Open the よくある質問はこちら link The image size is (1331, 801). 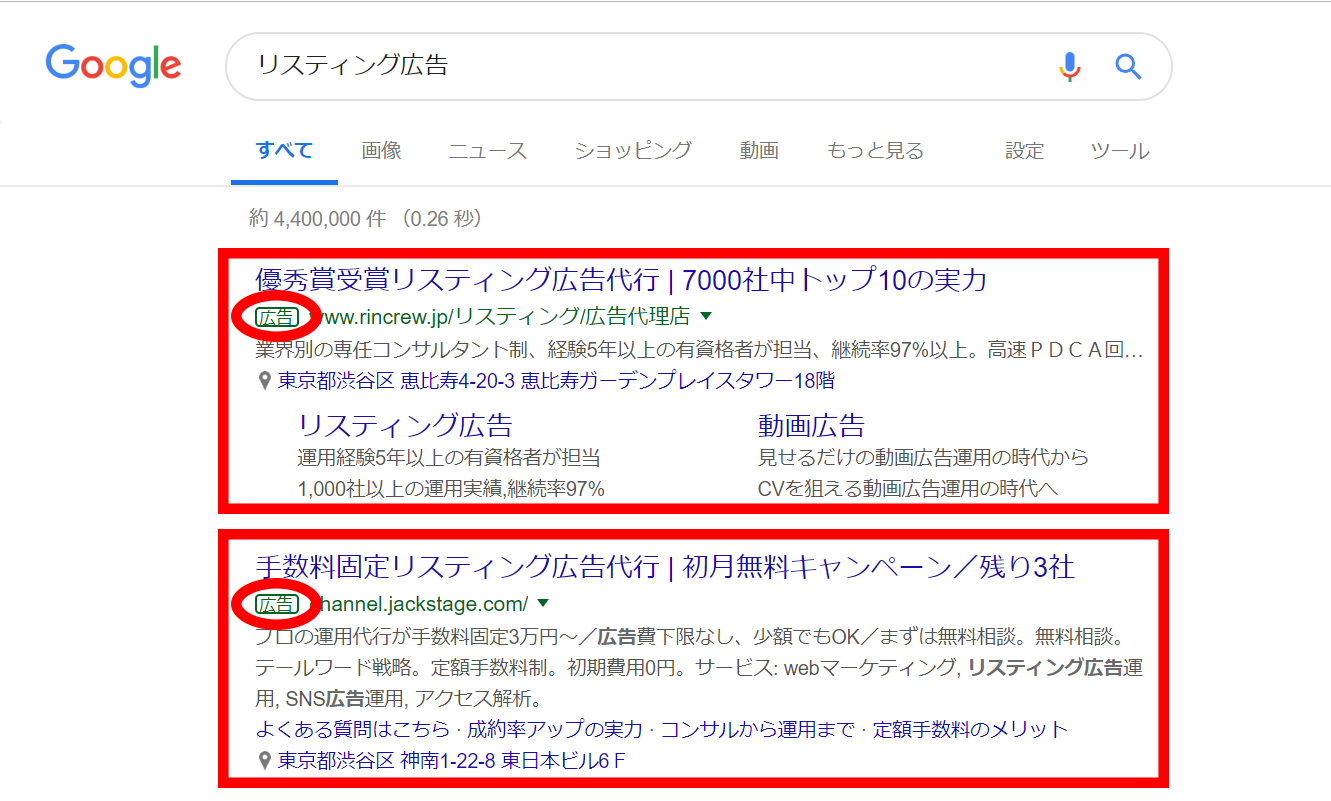[x=352, y=729]
